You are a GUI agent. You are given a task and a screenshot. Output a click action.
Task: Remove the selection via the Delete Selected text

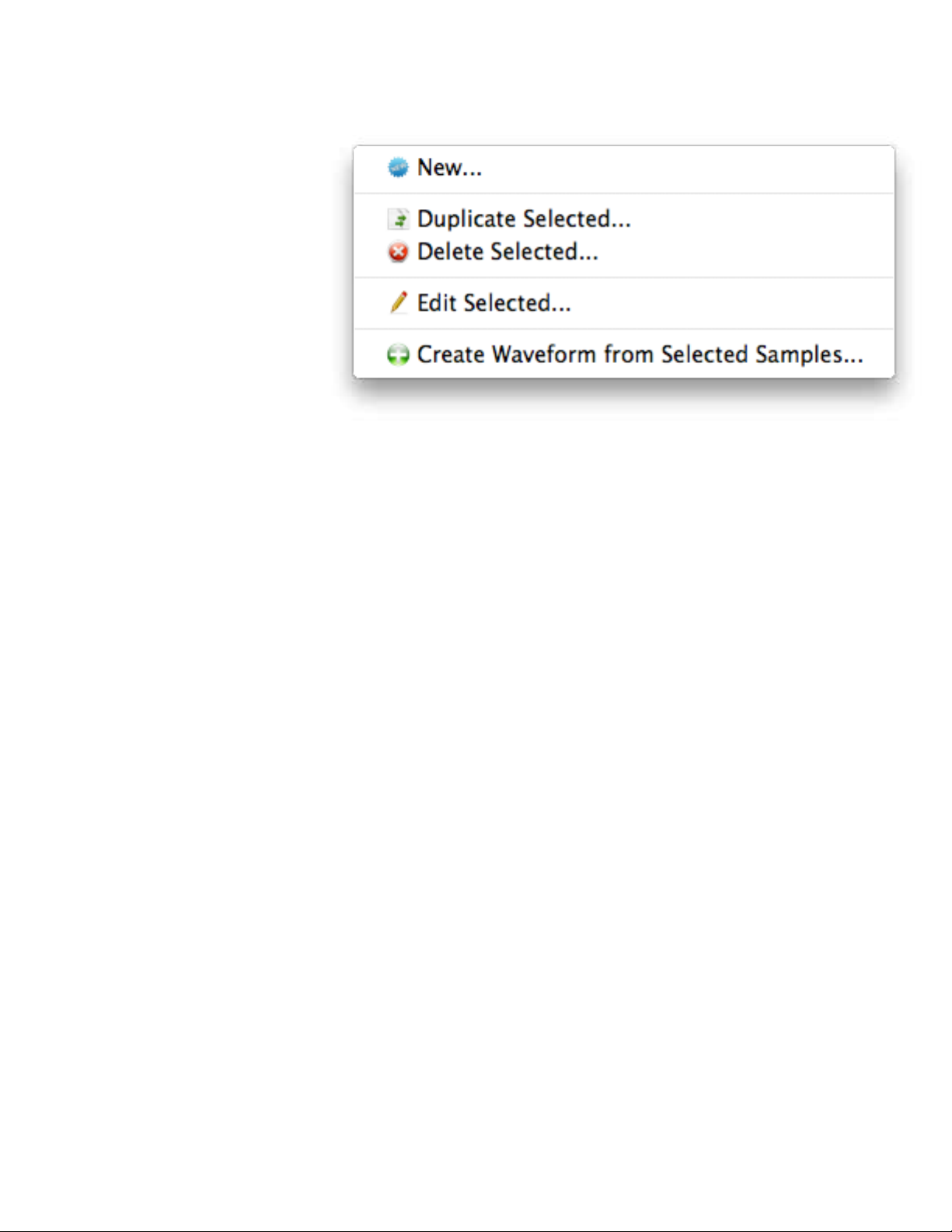tap(507, 252)
